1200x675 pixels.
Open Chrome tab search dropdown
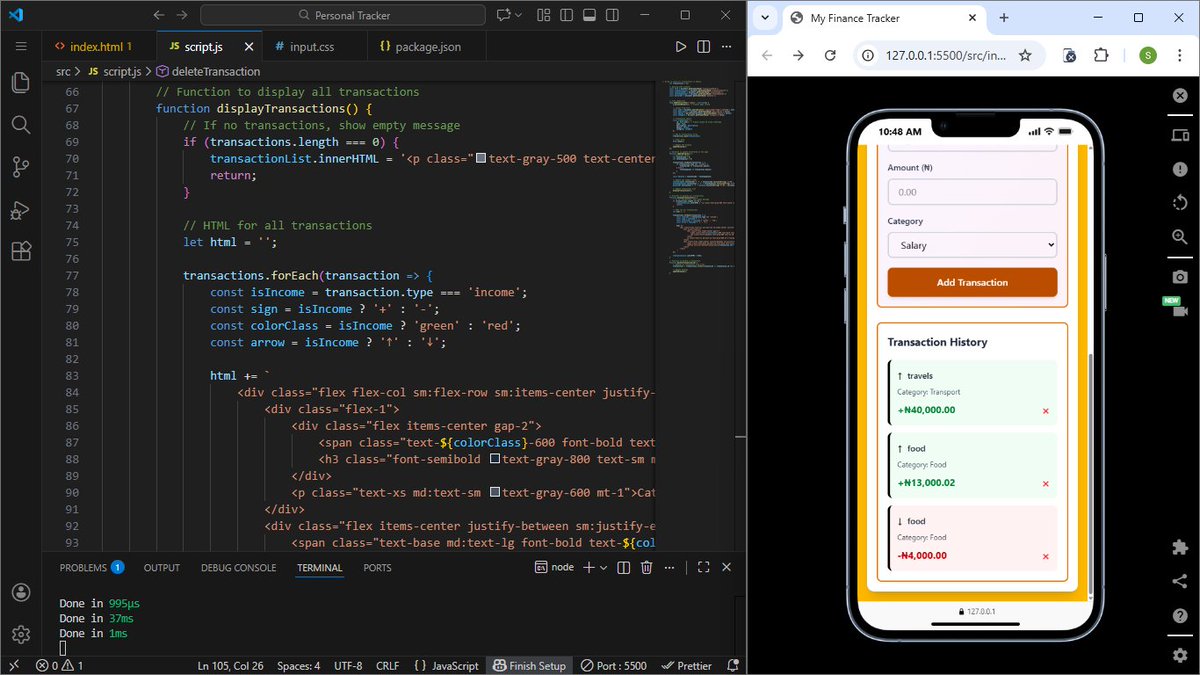click(765, 18)
